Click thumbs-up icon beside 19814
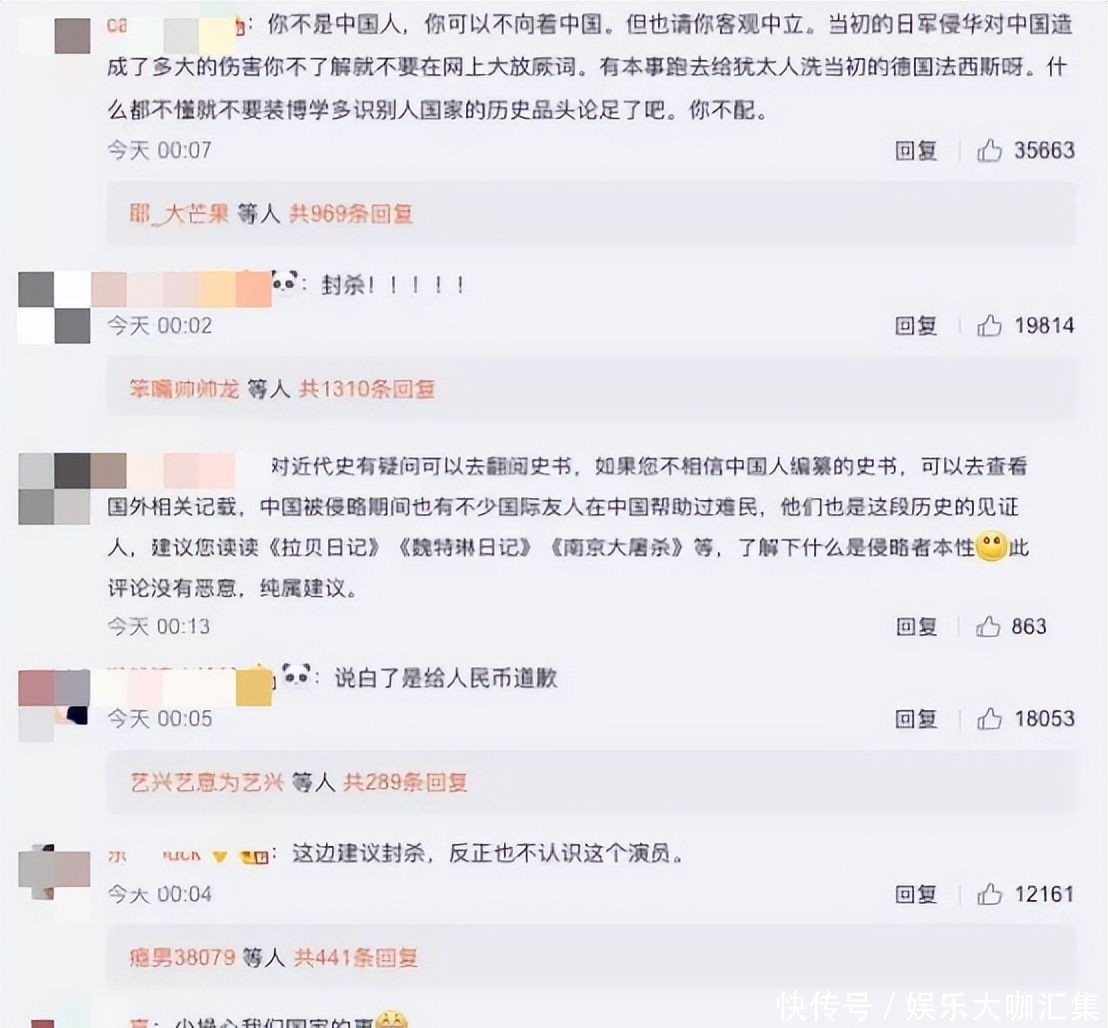This screenshot has width=1108, height=1028. point(989,326)
